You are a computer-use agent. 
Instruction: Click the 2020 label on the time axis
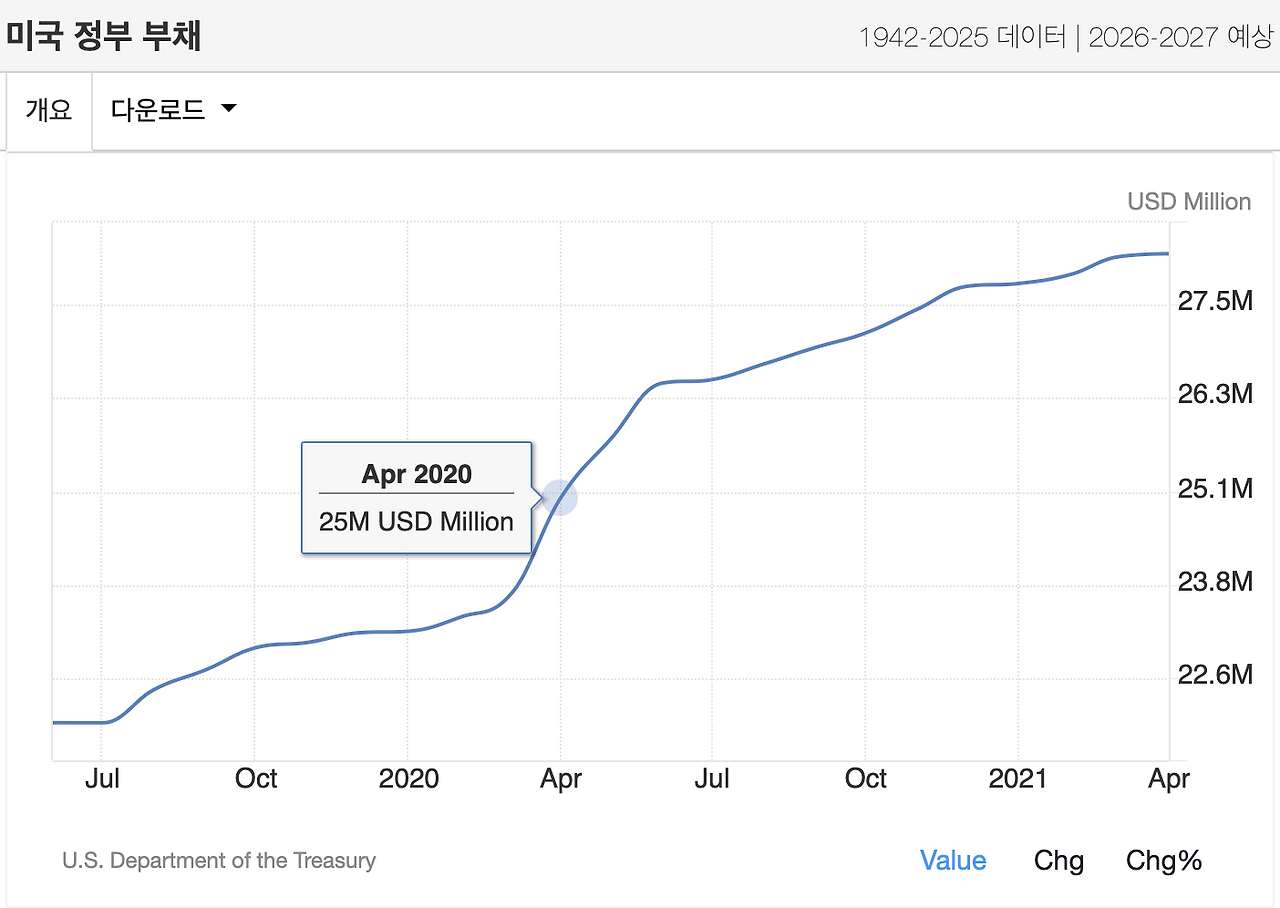click(408, 779)
